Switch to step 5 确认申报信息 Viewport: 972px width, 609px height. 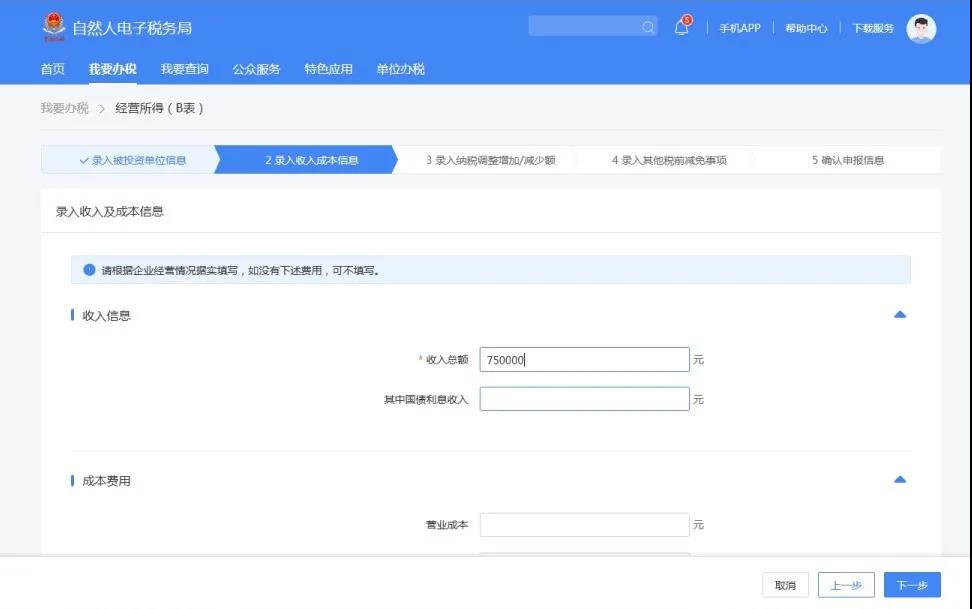pos(848,158)
